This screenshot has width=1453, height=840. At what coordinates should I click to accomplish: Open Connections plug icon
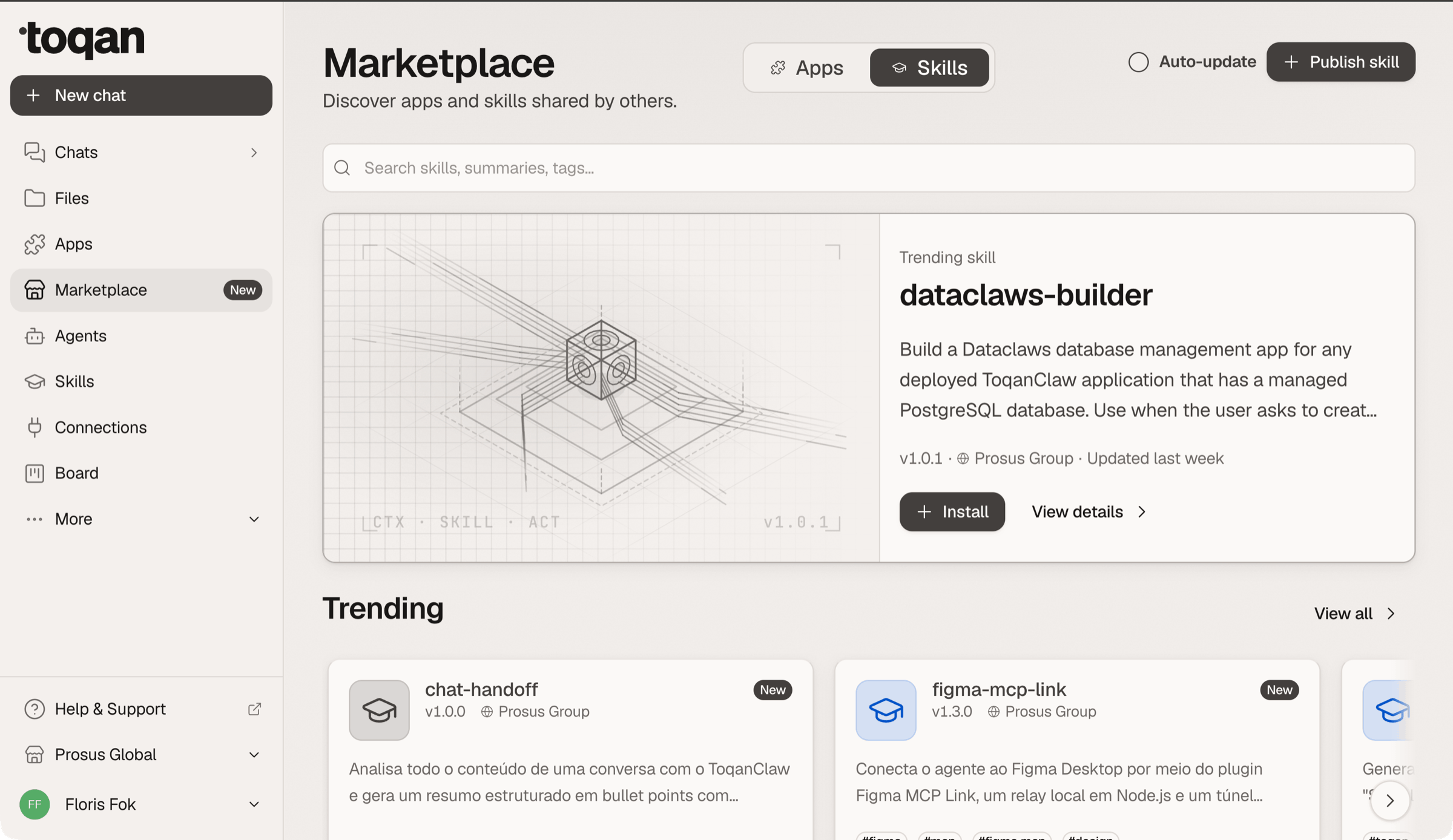tap(35, 427)
